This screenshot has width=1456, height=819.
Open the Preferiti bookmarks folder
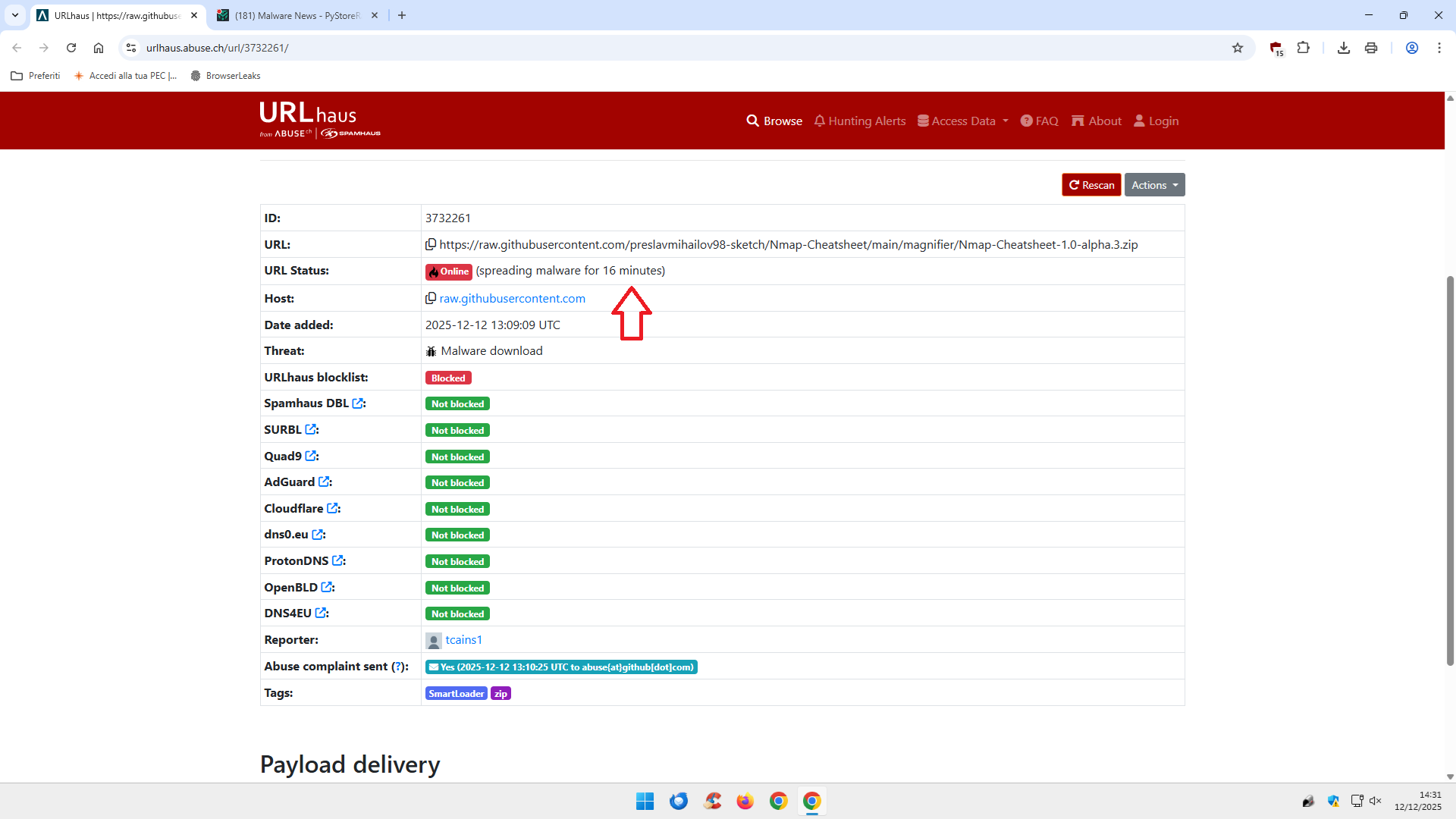click(36, 76)
